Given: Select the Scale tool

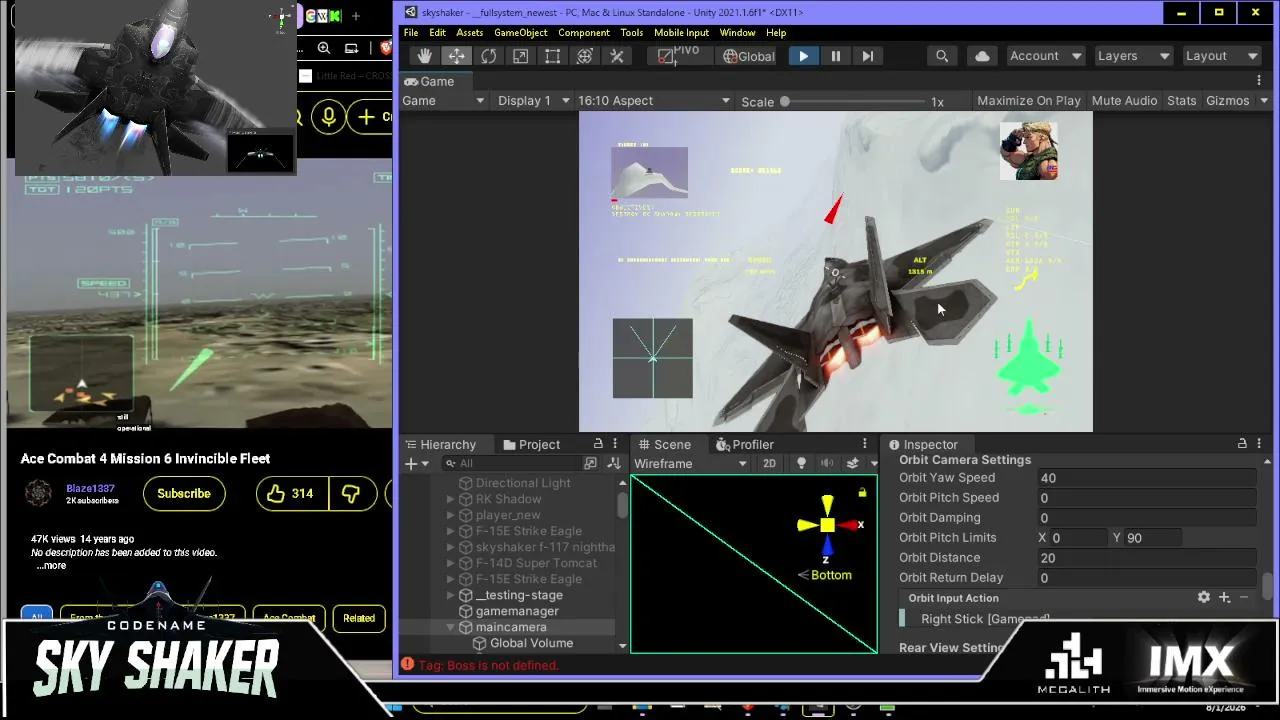Looking at the screenshot, I should tap(520, 56).
